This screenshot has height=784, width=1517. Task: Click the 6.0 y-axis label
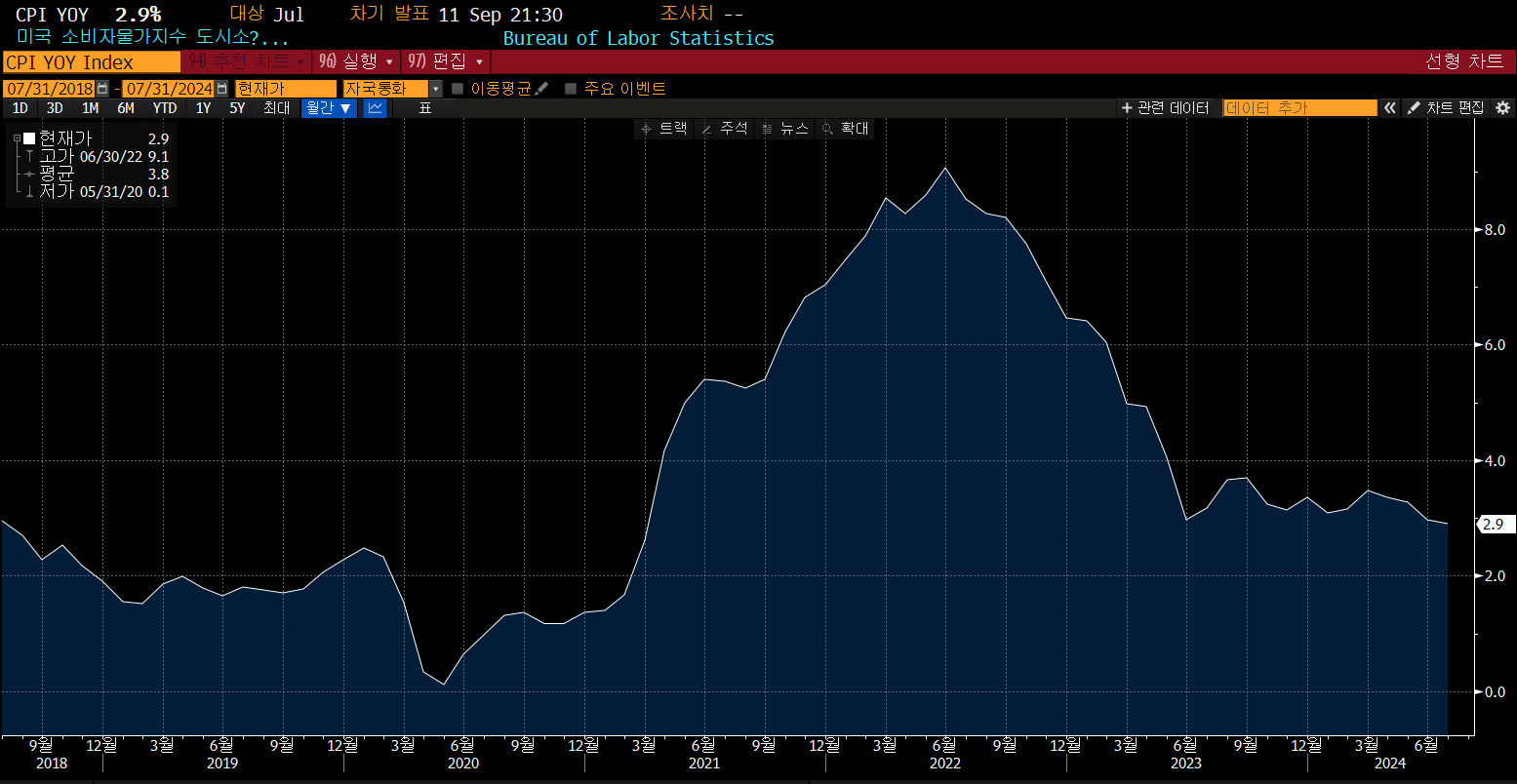pyautogui.click(x=1495, y=345)
